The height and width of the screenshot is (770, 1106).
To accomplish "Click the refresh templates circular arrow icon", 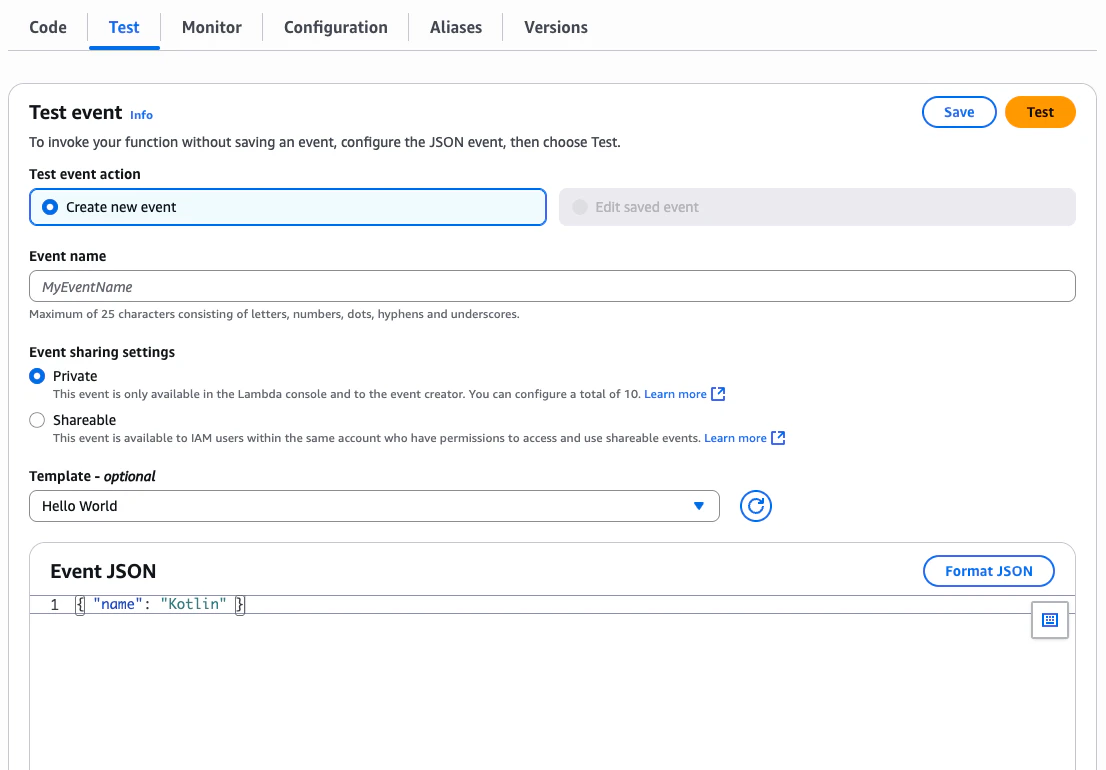I will [755, 506].
